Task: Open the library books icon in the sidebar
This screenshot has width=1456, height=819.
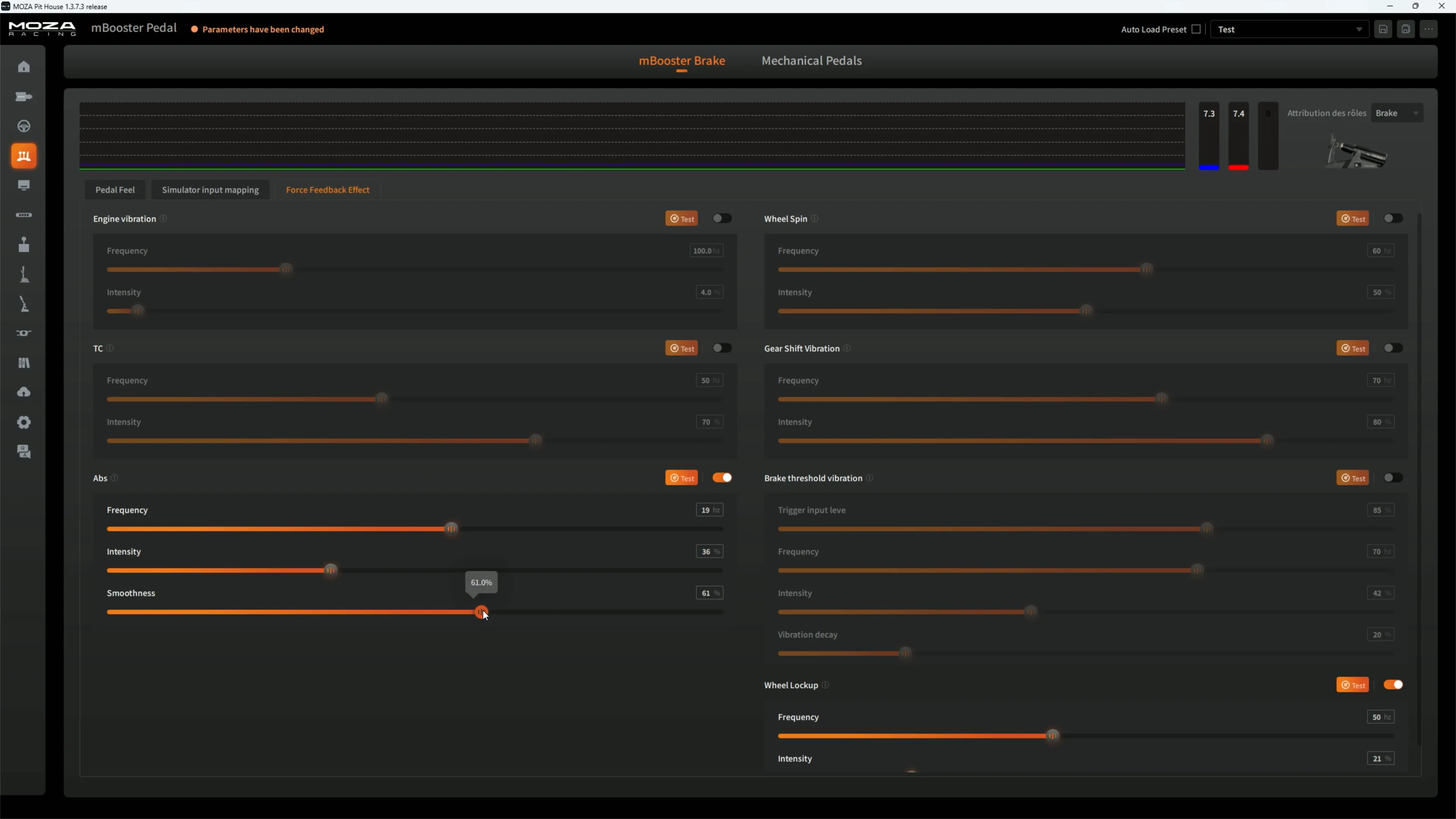Action: tap(24, 363)
